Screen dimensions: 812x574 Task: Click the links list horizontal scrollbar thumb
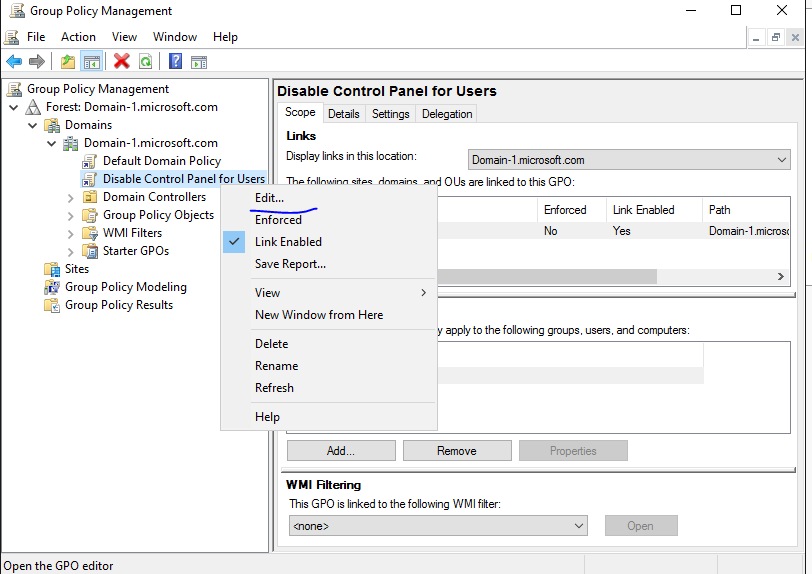[x=547, y=277]
